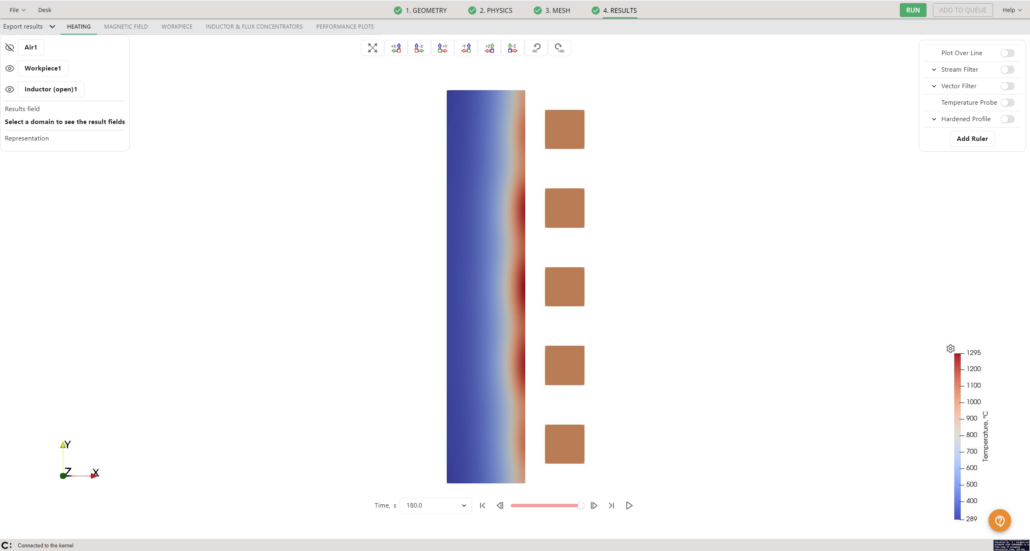Screen dimensions: 1030x551
Task: Set camera view to -Z direction
Action: pyautogui.click(x=512, y=48)
